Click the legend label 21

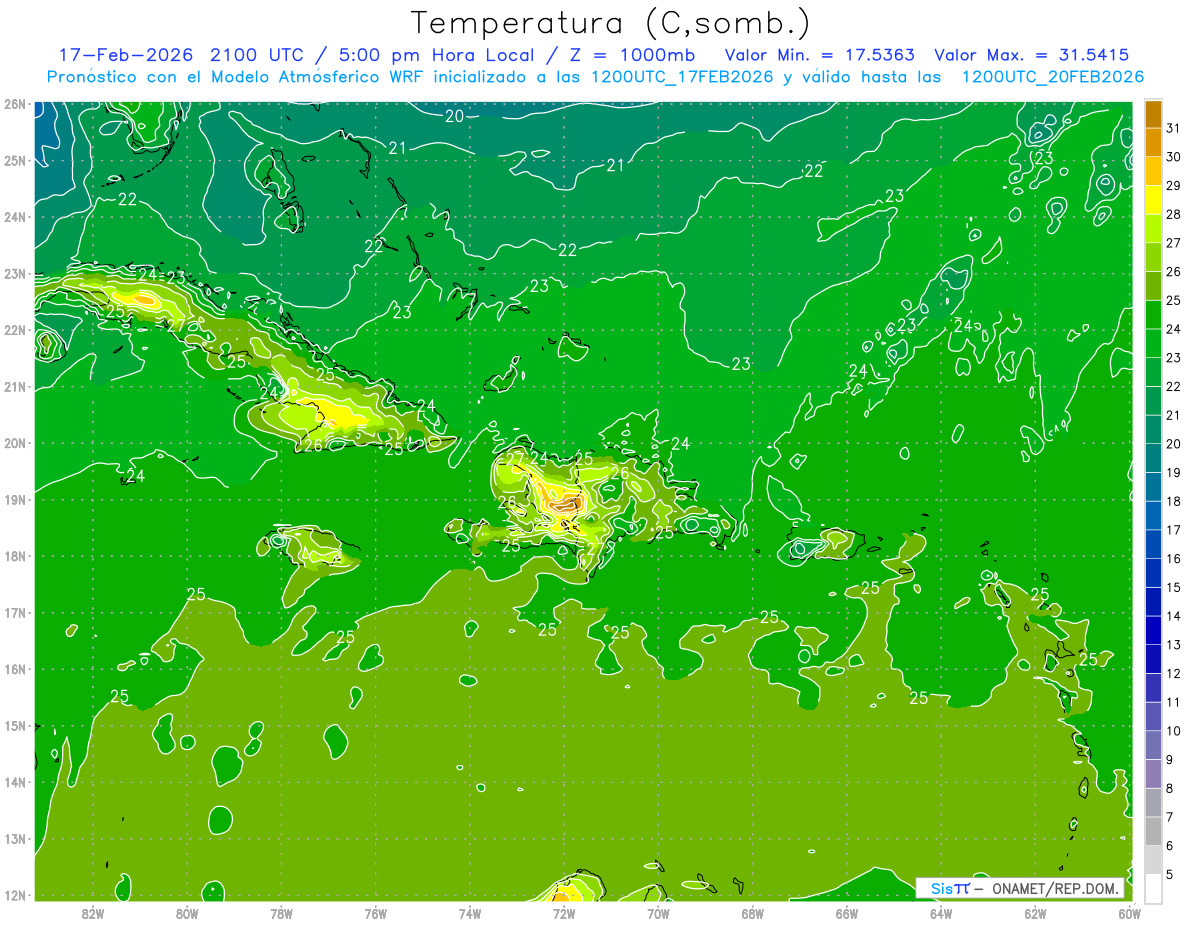(x=1174, y=415)
